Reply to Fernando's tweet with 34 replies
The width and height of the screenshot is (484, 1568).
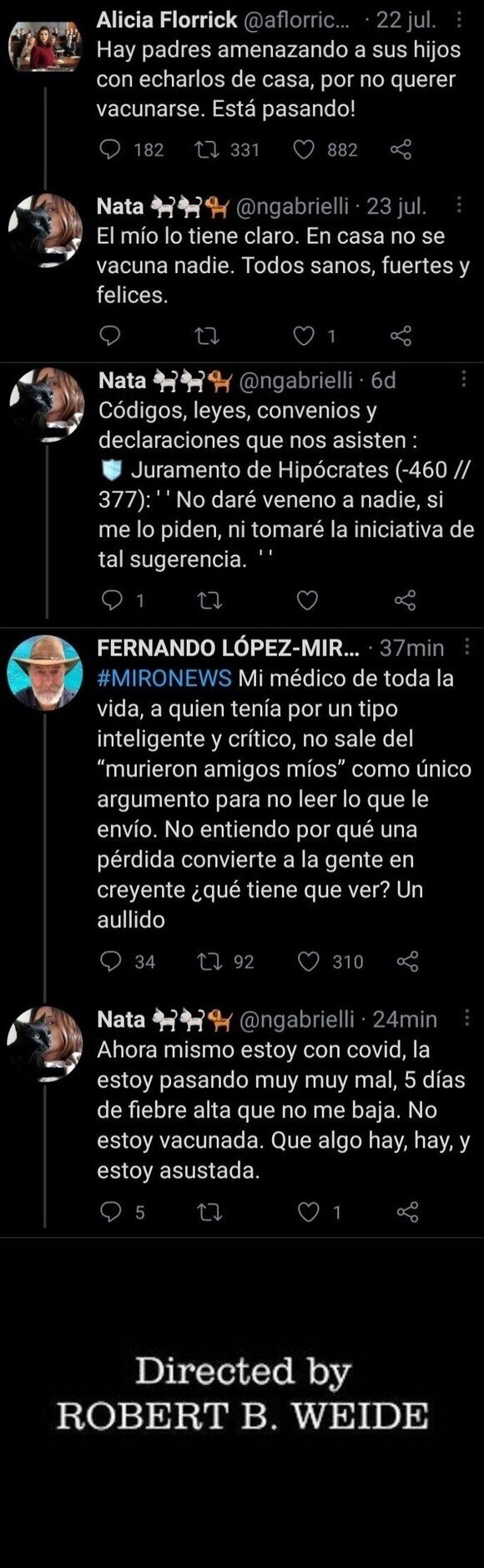tap(111, 962)
